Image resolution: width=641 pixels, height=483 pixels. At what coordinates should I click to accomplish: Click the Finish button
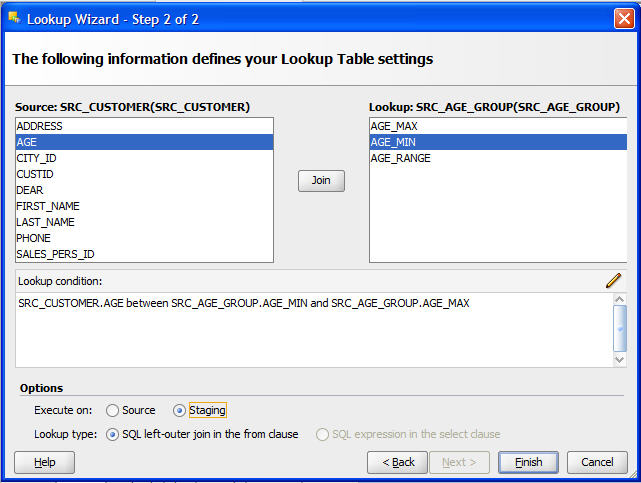528,463
